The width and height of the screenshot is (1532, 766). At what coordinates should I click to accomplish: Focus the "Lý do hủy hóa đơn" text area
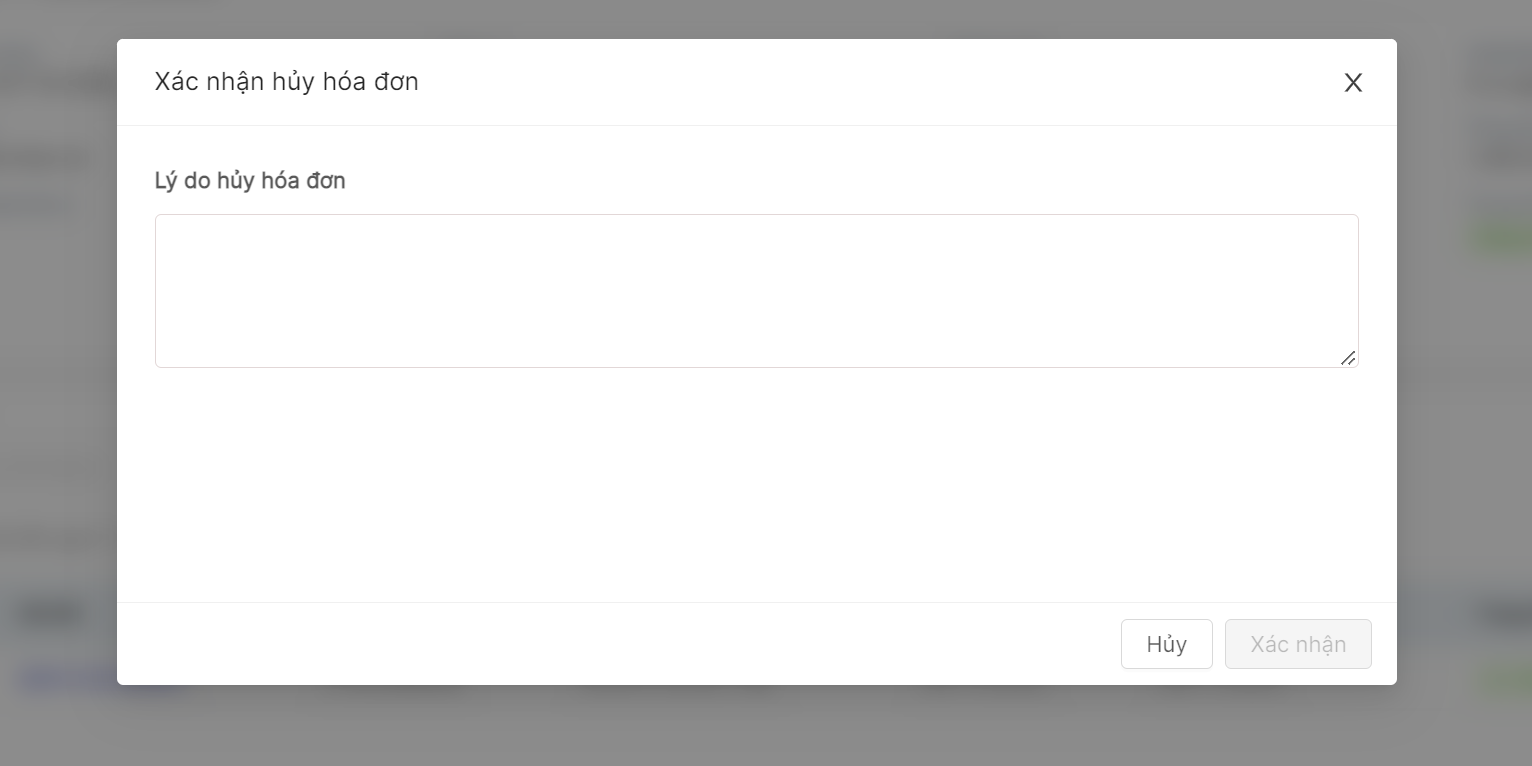pyautogui.click(x=756, y=290)
